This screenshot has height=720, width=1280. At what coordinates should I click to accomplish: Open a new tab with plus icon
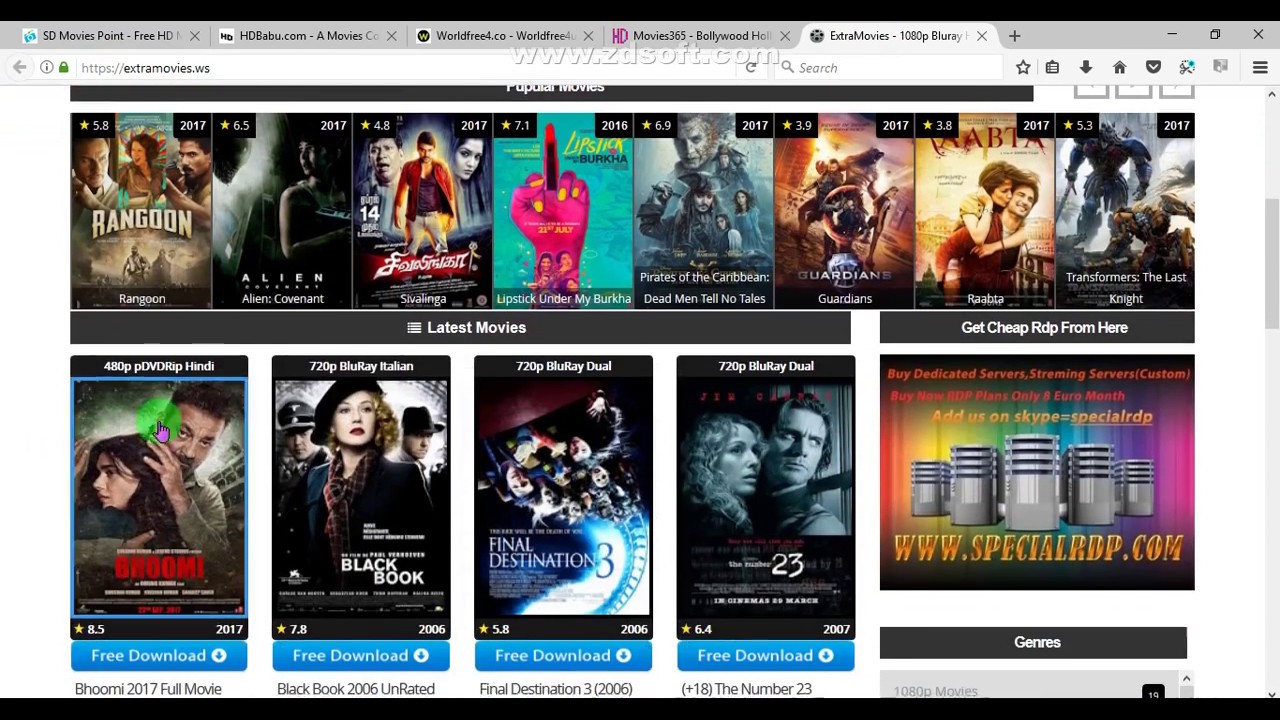pos(1014,35)
